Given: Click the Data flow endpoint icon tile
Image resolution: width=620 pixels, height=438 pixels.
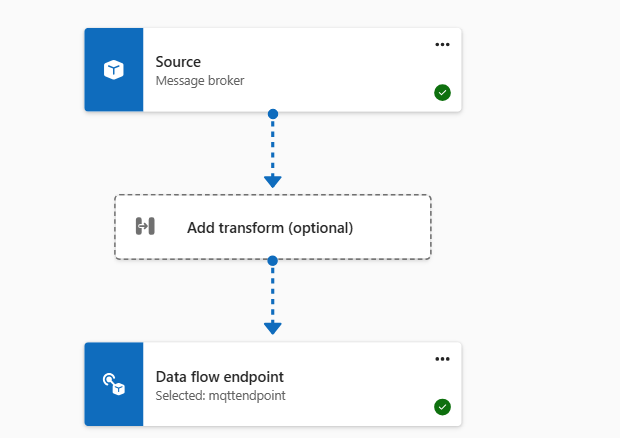Looking at the screenshot, I should (x=114, y=384).
